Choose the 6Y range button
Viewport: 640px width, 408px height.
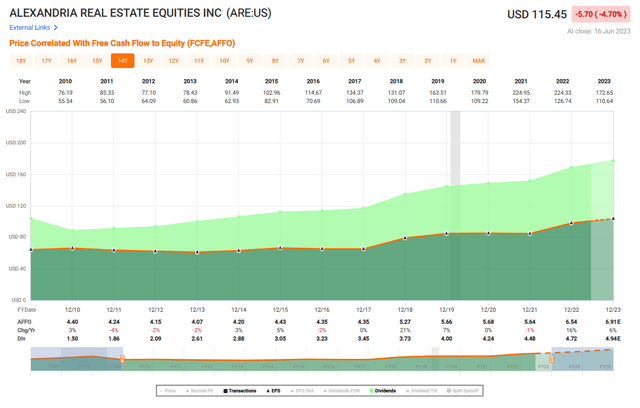[326, 61]
